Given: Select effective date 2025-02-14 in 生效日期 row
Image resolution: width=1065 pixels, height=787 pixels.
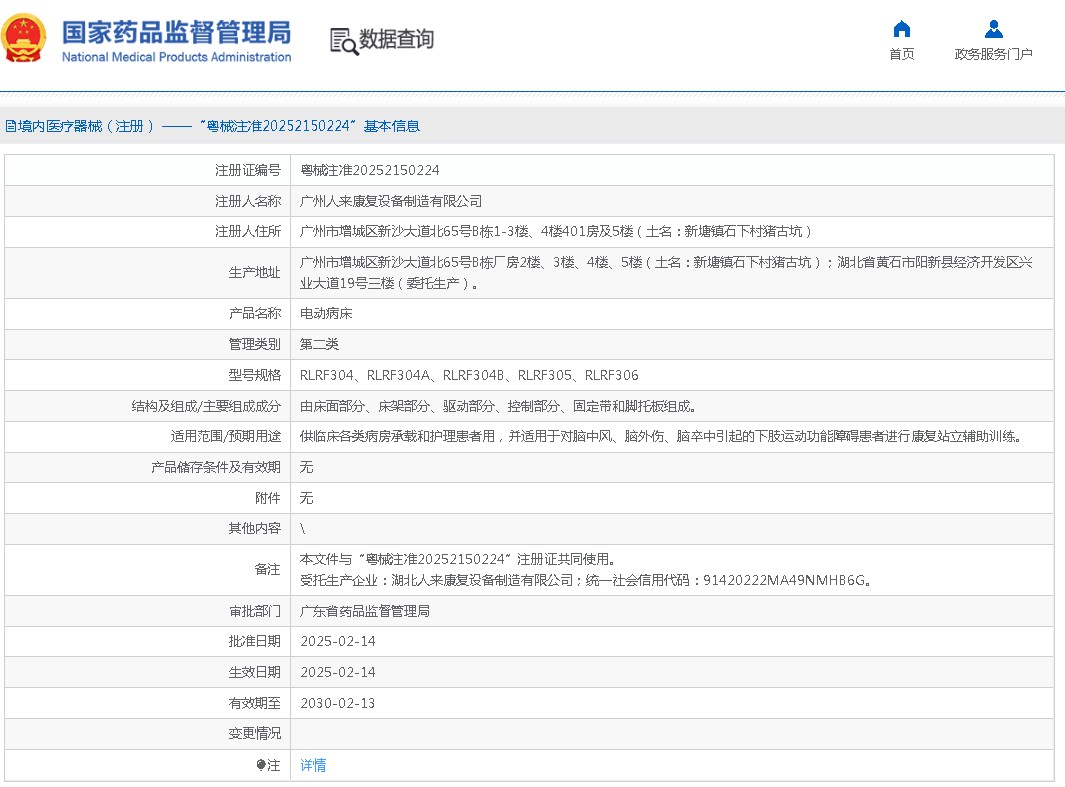Looking at the screenshot, I should pos(338,672).
